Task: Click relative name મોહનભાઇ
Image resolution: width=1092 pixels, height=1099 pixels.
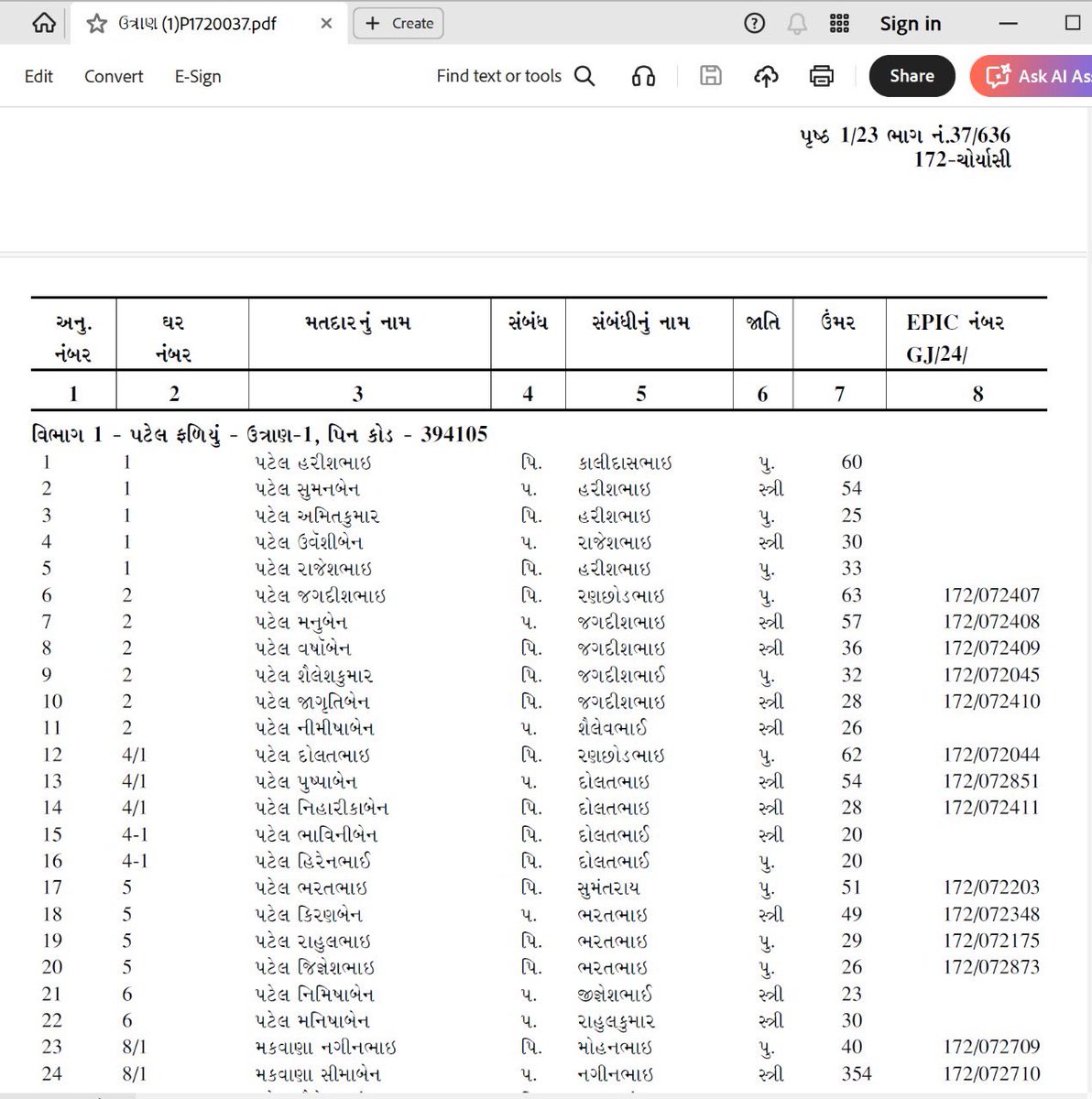Action: click(x=615, y=1048)
